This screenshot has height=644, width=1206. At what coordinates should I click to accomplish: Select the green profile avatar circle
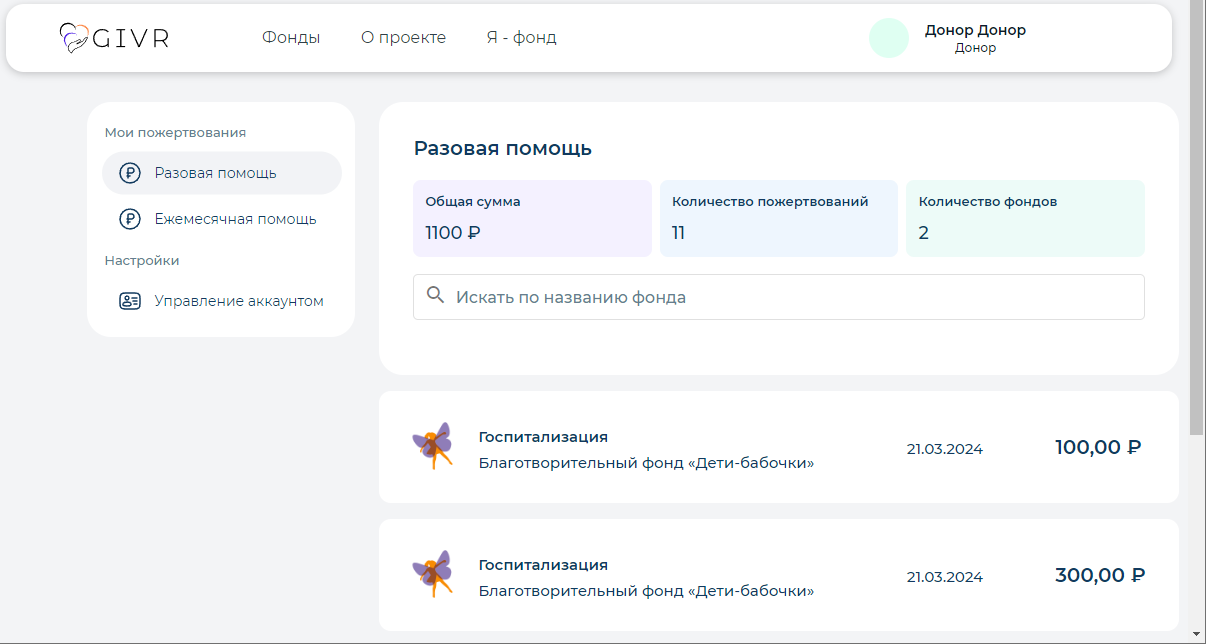[888, 38]
